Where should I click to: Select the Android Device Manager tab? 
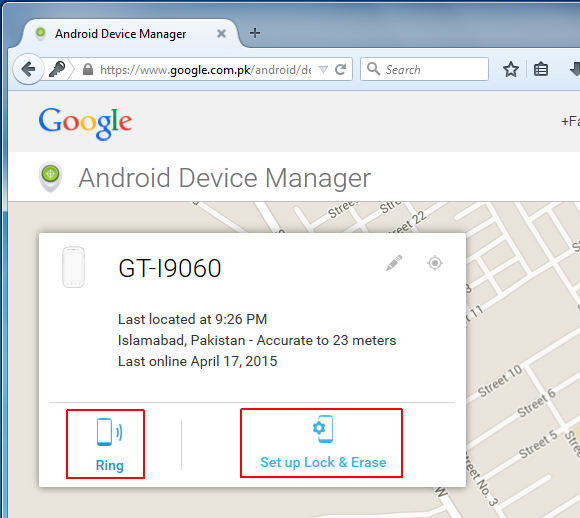click(x=129, y=34)
